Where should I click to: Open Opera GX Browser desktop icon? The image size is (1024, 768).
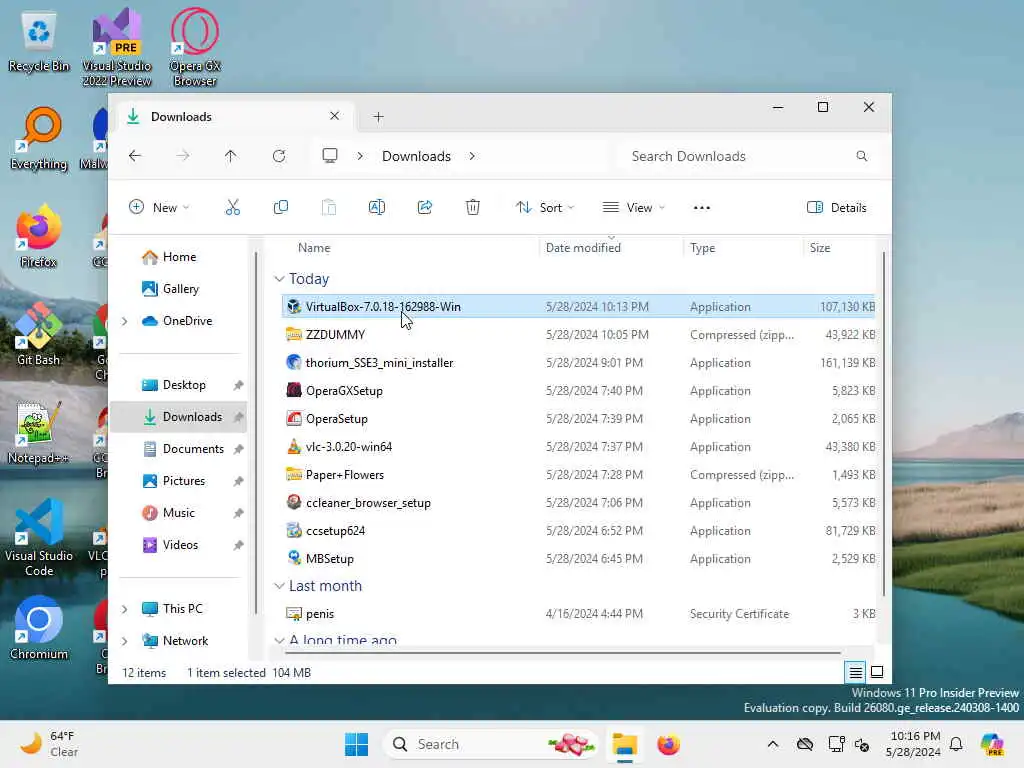(x=195, y=48)
